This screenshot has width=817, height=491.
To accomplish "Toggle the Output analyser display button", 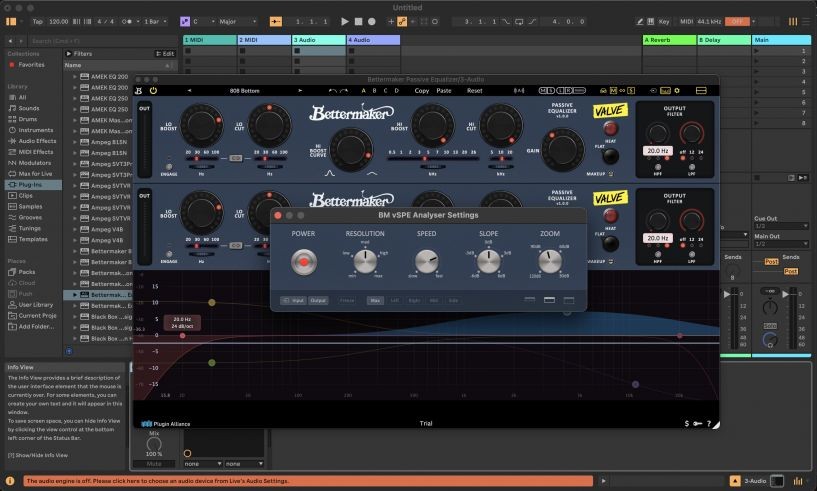I will 318,300.
